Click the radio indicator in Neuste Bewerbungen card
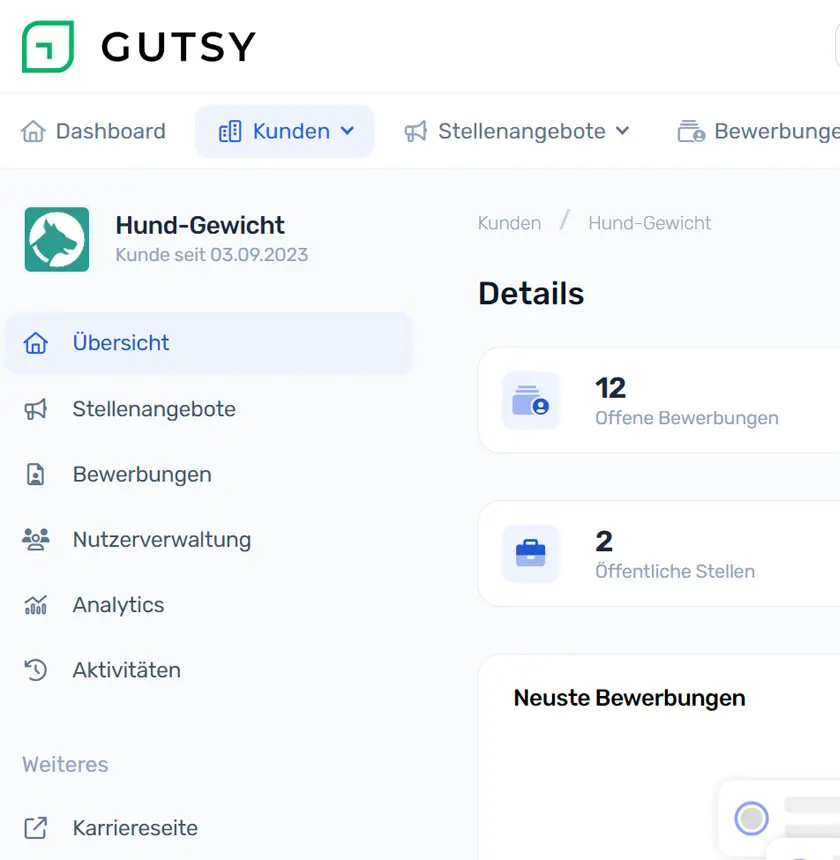Image resolution: width=840 pixels, height=860 pixels. click(751, 818)
